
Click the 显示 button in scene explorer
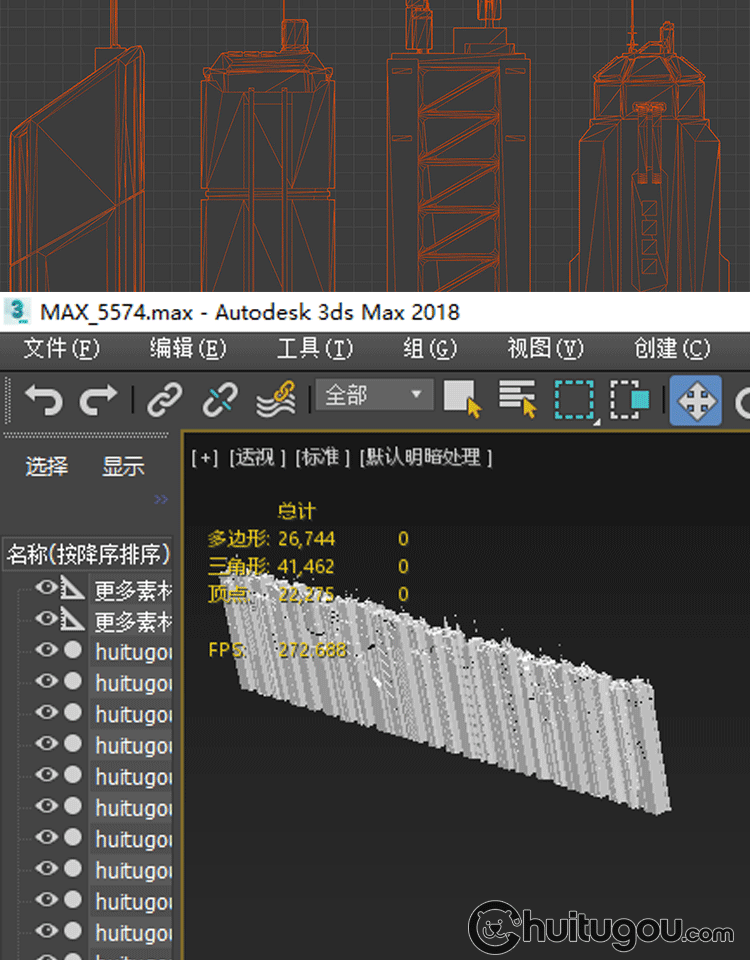[123, 466]
